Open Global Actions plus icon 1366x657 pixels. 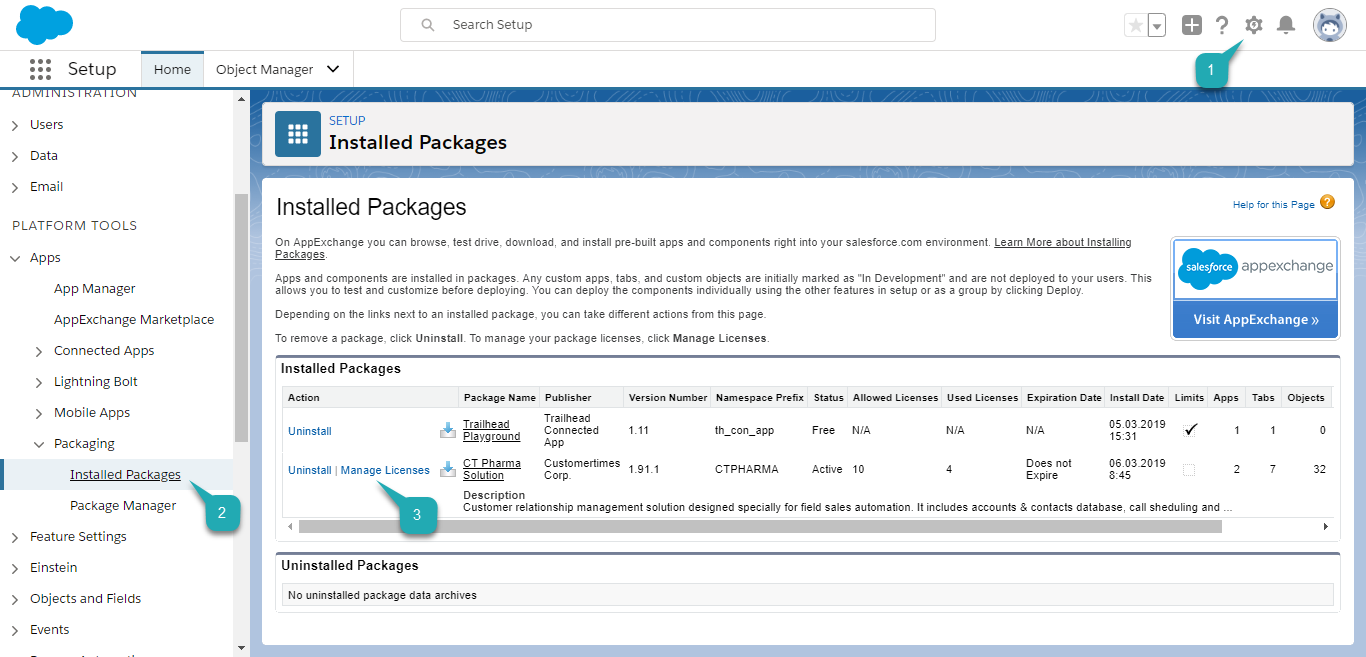(1191, 25)
